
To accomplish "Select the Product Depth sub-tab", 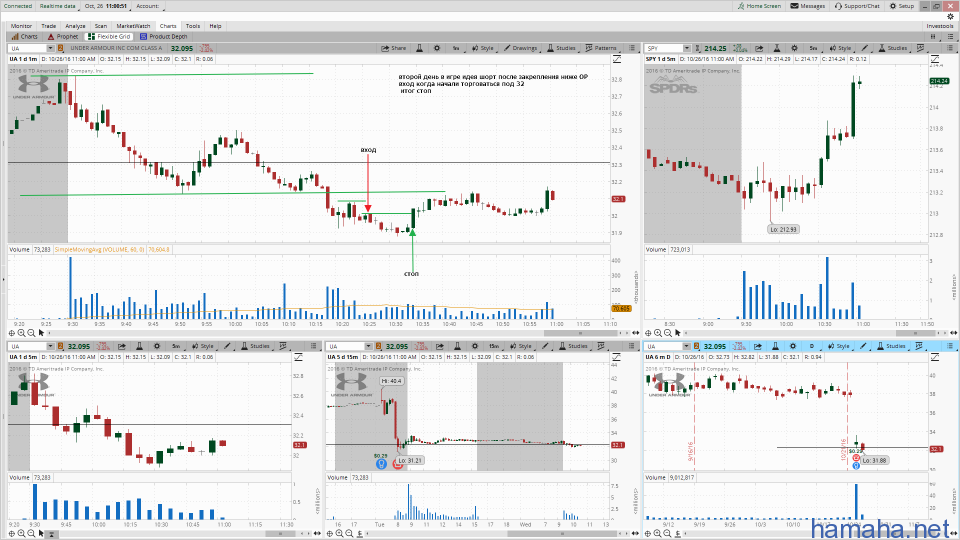I will click(163, 37).
